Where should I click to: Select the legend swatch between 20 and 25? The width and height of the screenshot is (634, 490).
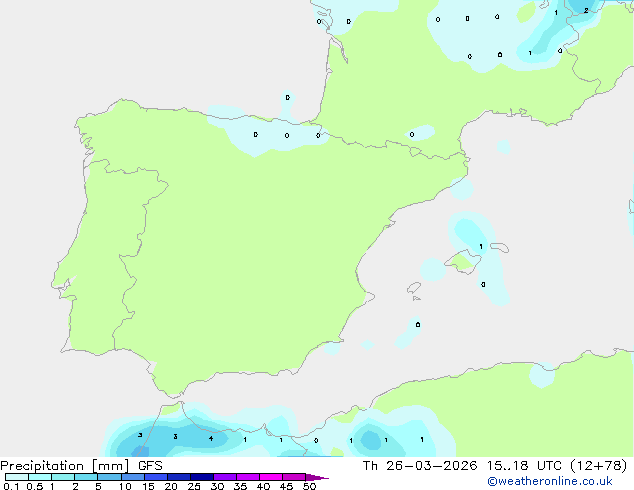(179, 477)
